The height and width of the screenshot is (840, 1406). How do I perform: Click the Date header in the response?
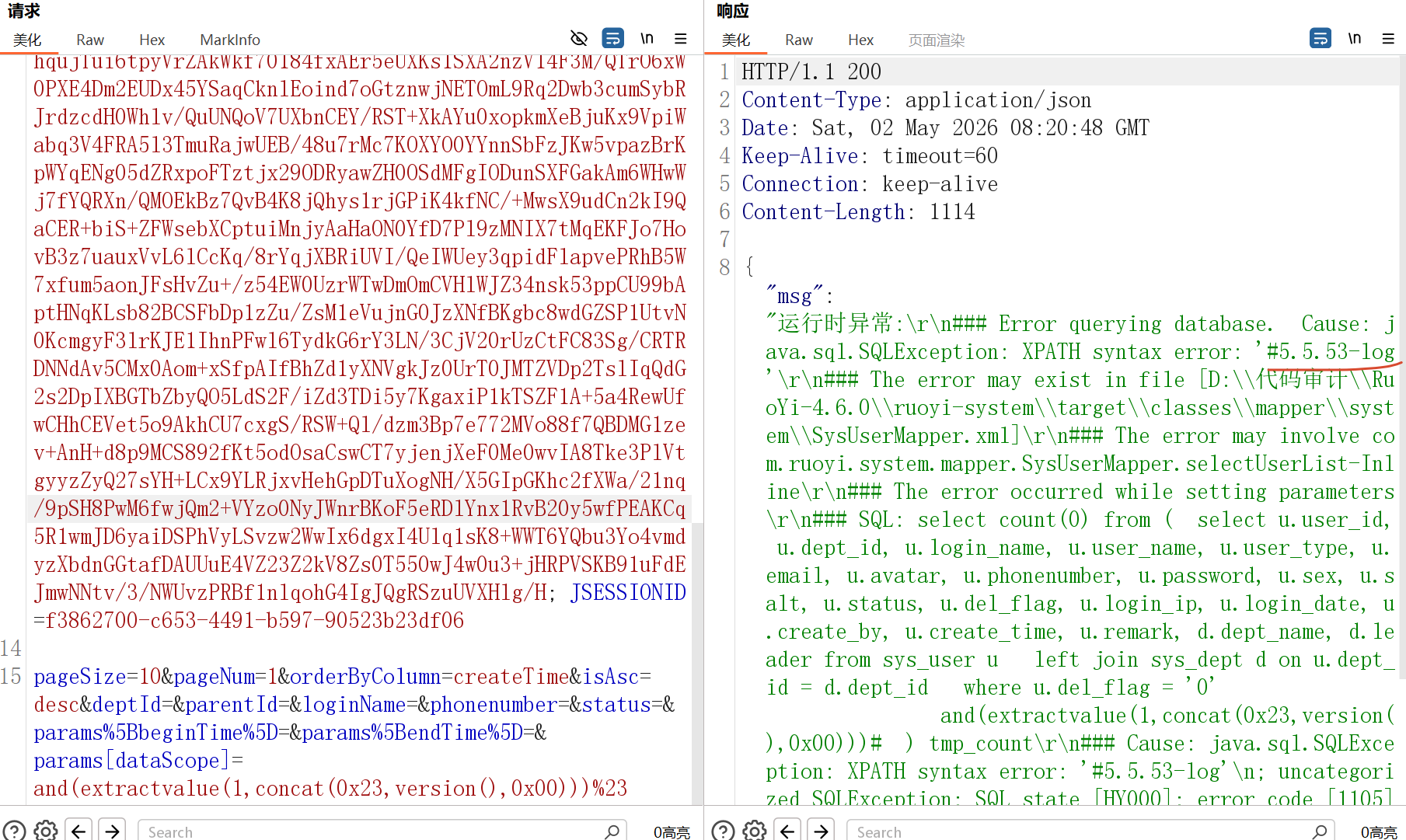pyautogui.click(x=764, y=128)
